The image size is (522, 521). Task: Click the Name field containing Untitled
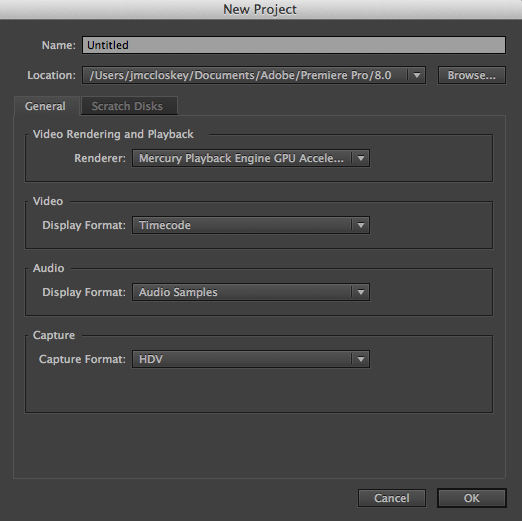[294, 45]
